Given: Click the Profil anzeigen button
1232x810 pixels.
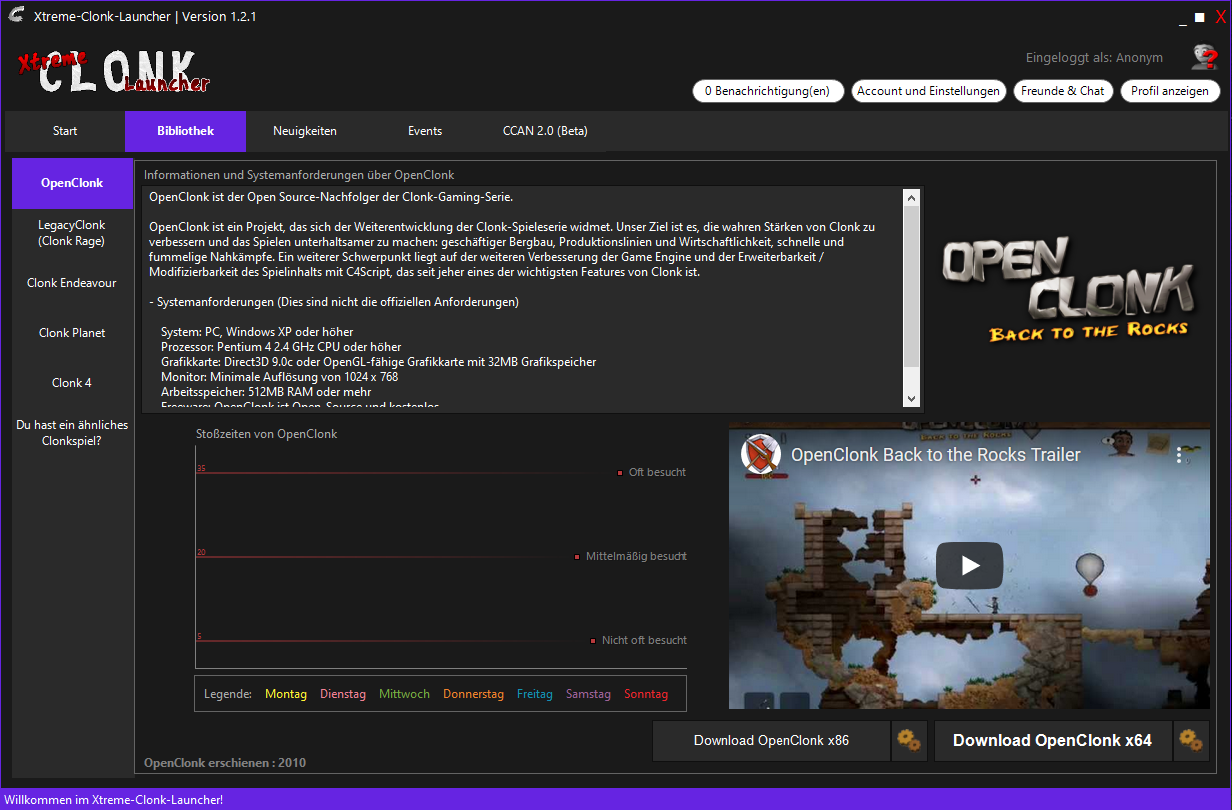Looking at the screenshot, I should (1170, 91).
